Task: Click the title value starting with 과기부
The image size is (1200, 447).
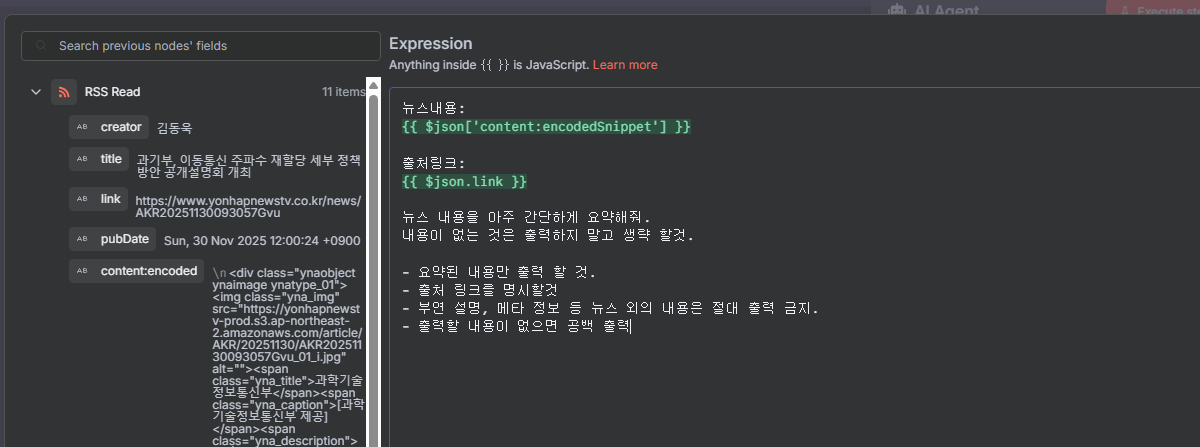Action: 249,166
